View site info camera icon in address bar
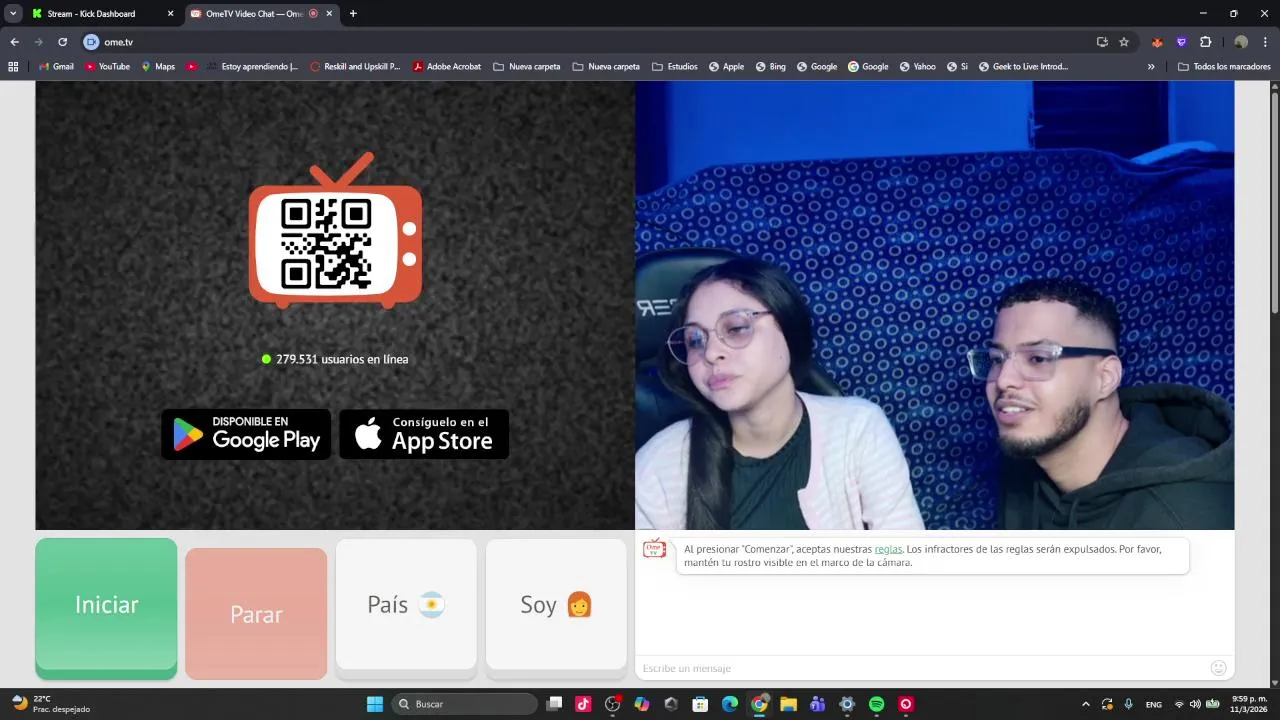This screenshot has width=1280, height=720. (91, 42)
